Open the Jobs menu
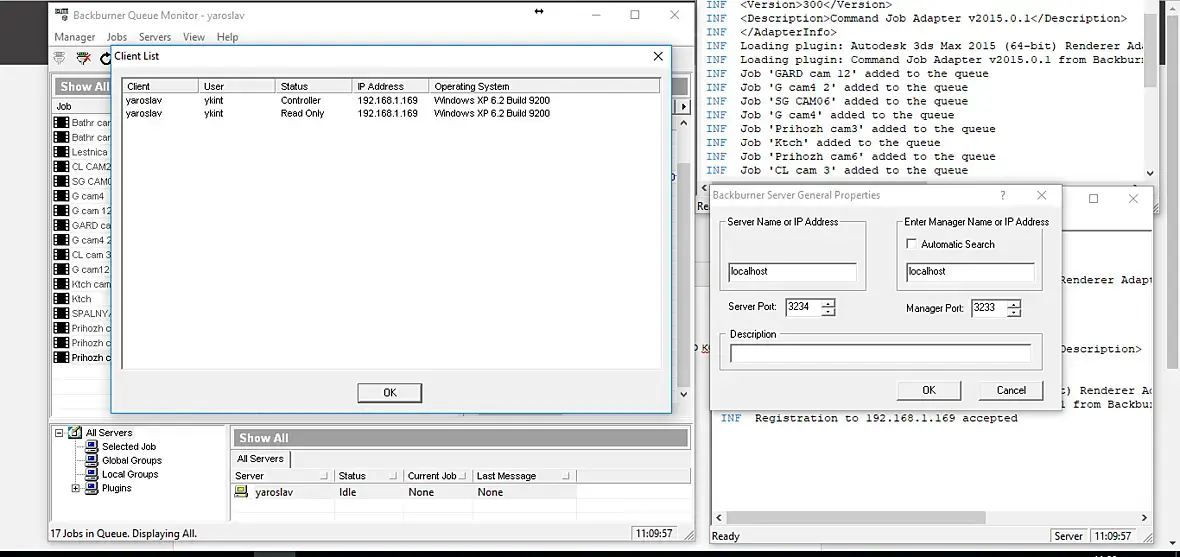This screenshot has height=557, width=1180. point(117,37)
